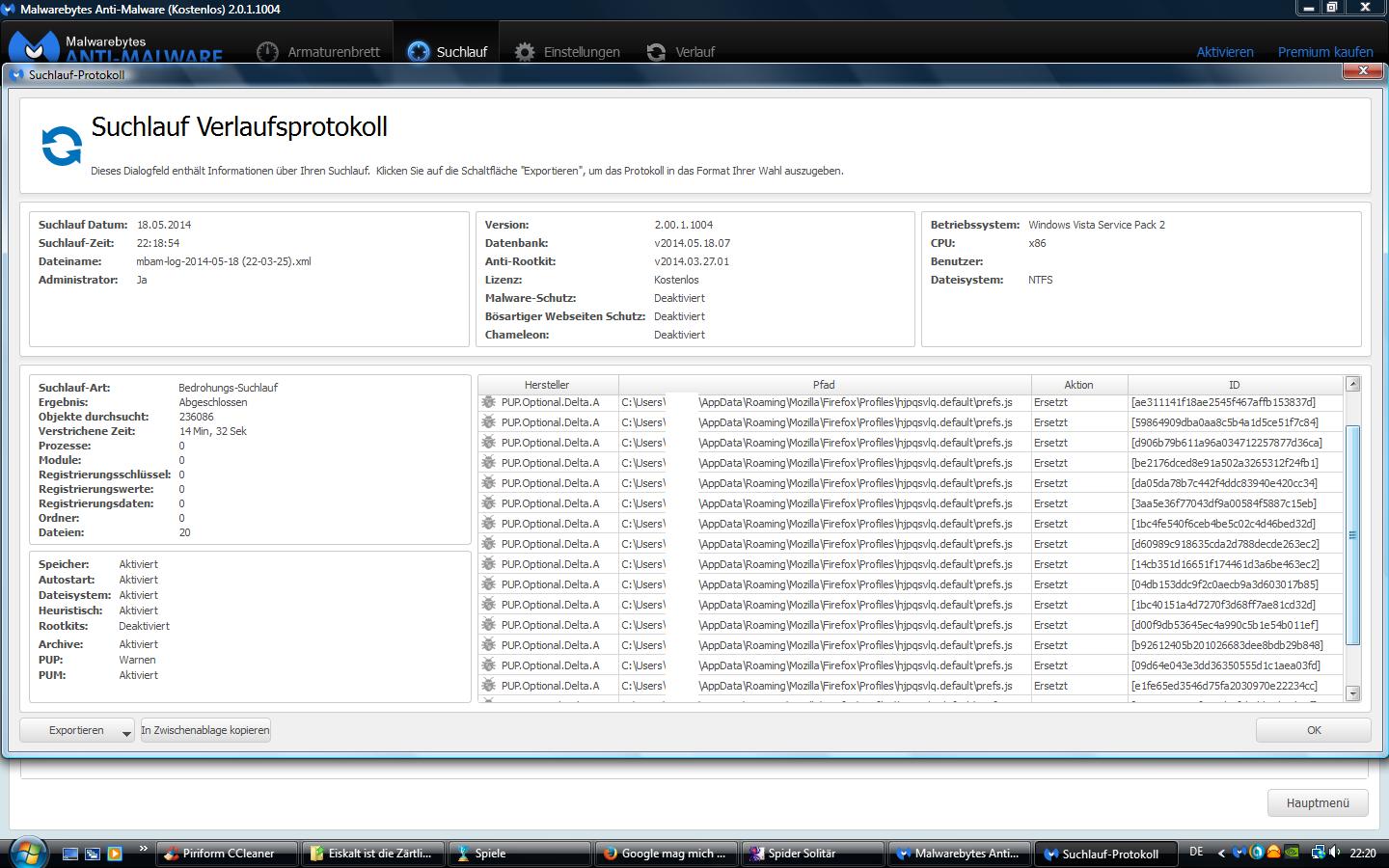Click the Armaturenbrett gauge icon

tap(267, 52)
